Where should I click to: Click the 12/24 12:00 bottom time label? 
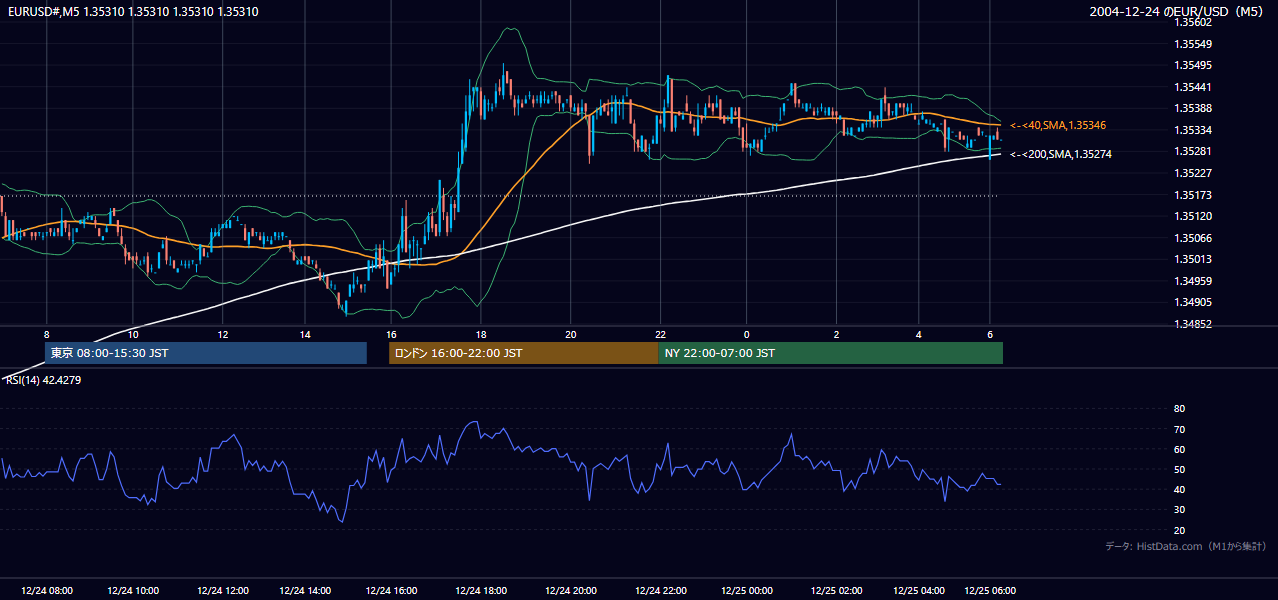point(223,590)
